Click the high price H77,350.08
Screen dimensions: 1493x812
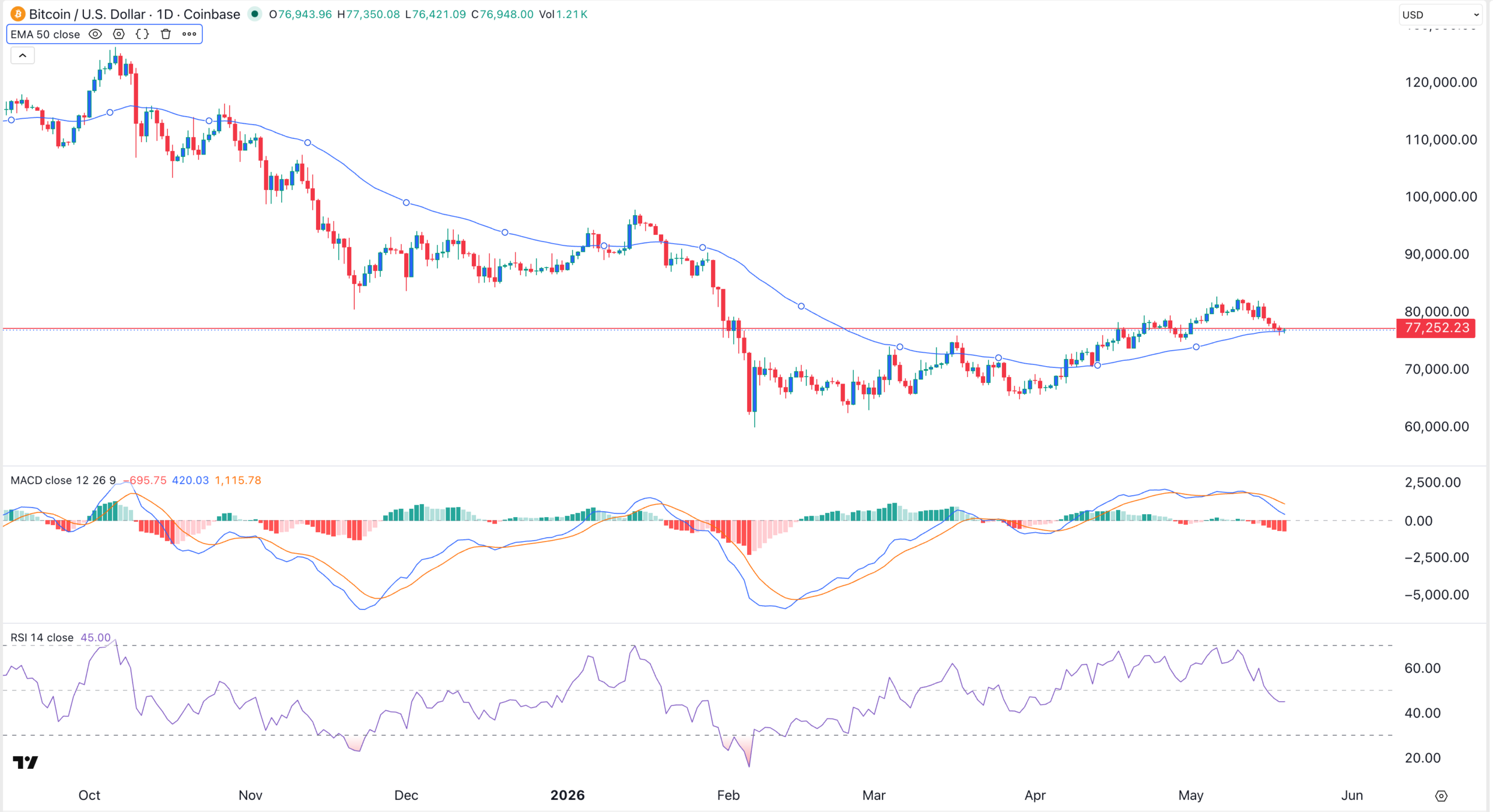click(x=369, y=14)
